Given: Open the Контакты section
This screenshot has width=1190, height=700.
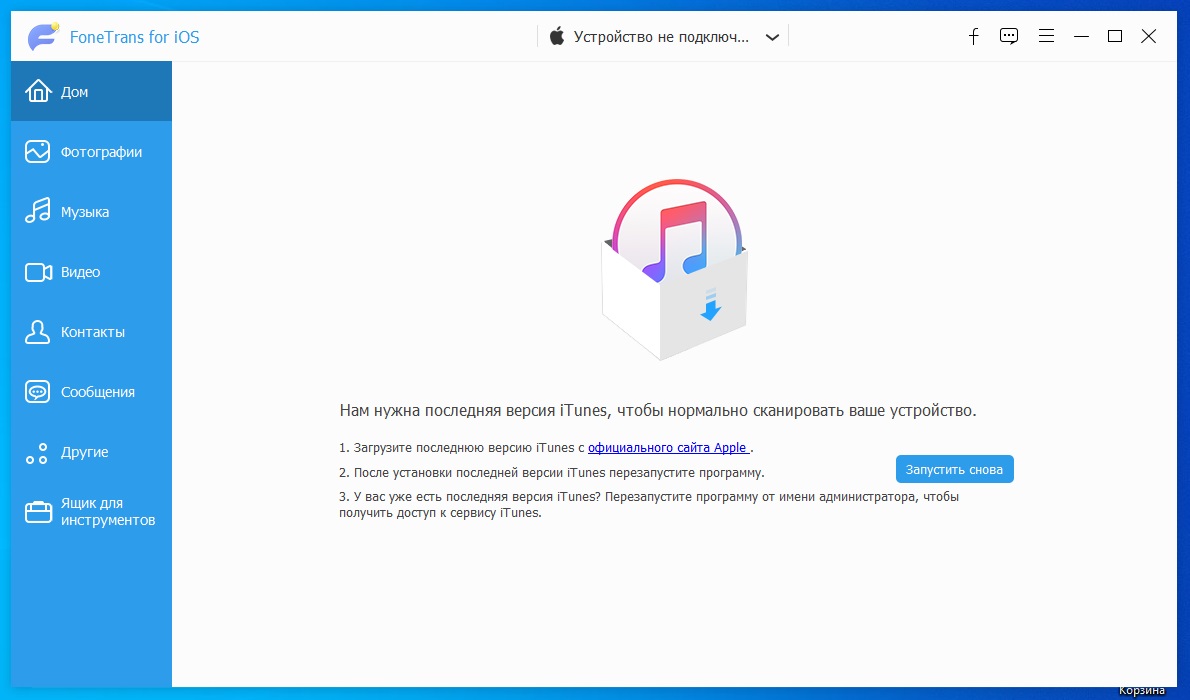Looking at the screenshot, I should pos(91,331).
